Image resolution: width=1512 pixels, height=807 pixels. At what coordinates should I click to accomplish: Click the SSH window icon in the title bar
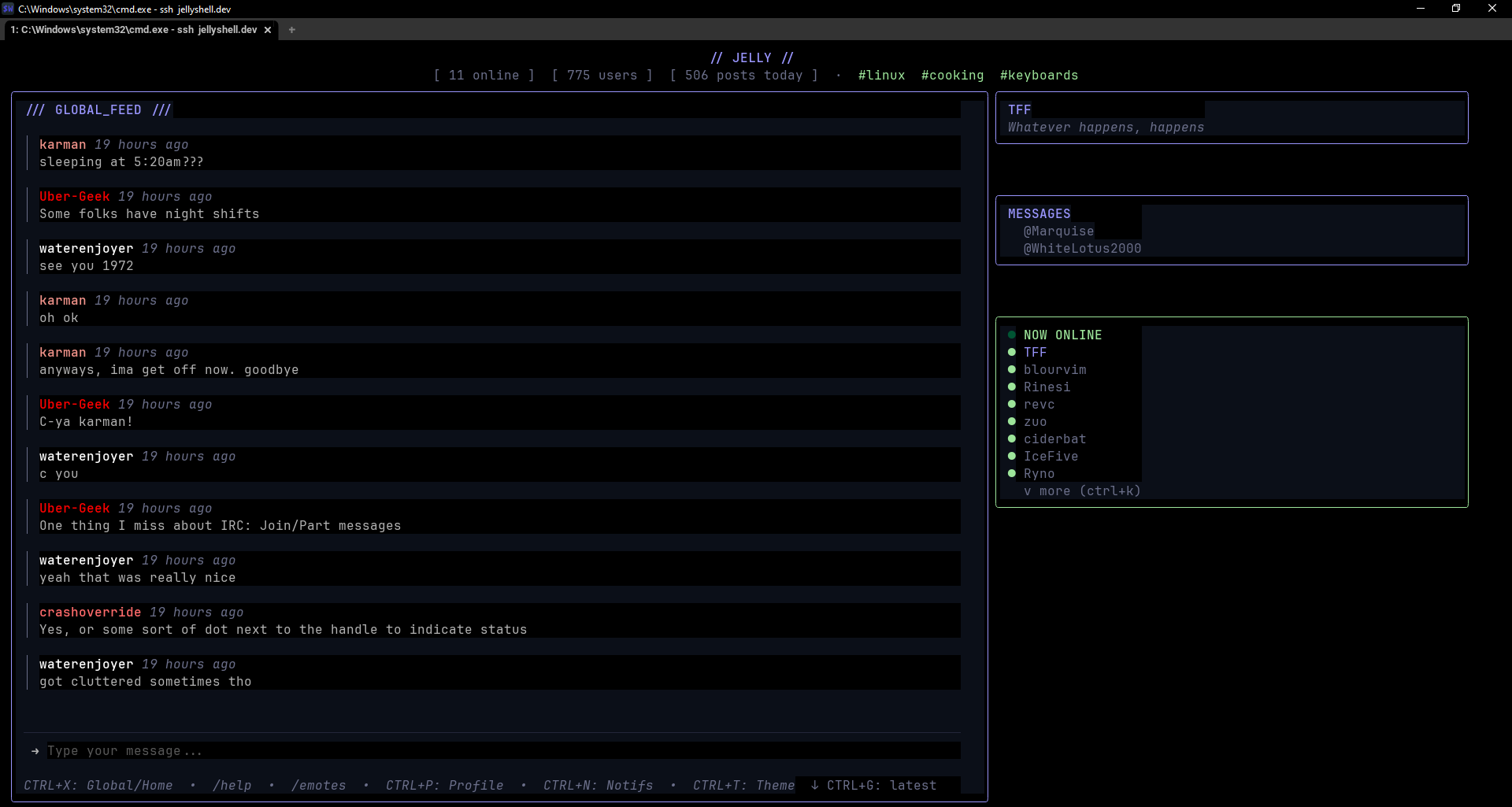coord(8,9)
